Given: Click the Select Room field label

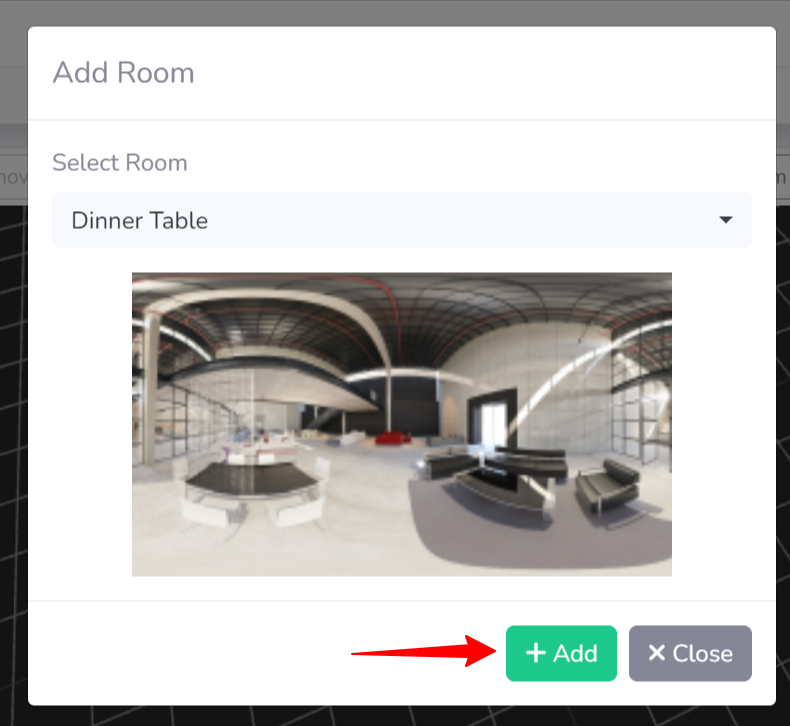Looking at the screenshot, I should tap(120, 163).
